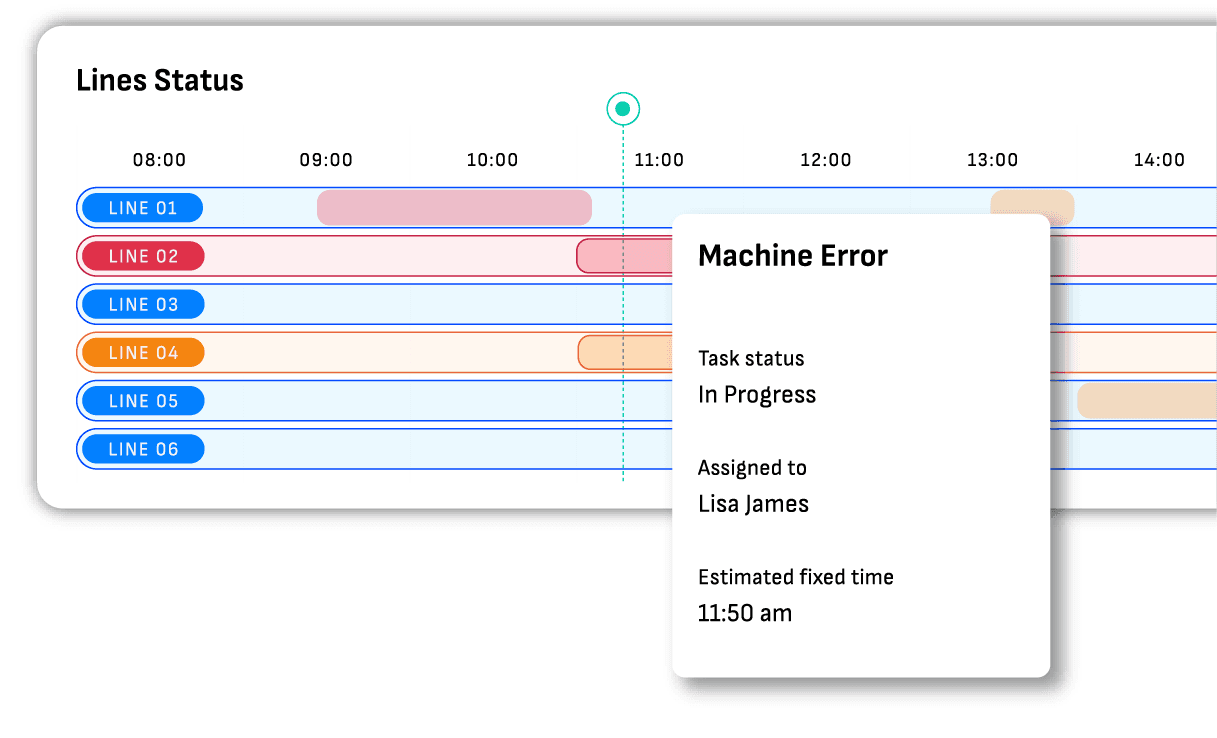Viewport: 1217px width, 738px height.
Task: Collapse the LINE 02 timeline row
Action: click(400, 256)
